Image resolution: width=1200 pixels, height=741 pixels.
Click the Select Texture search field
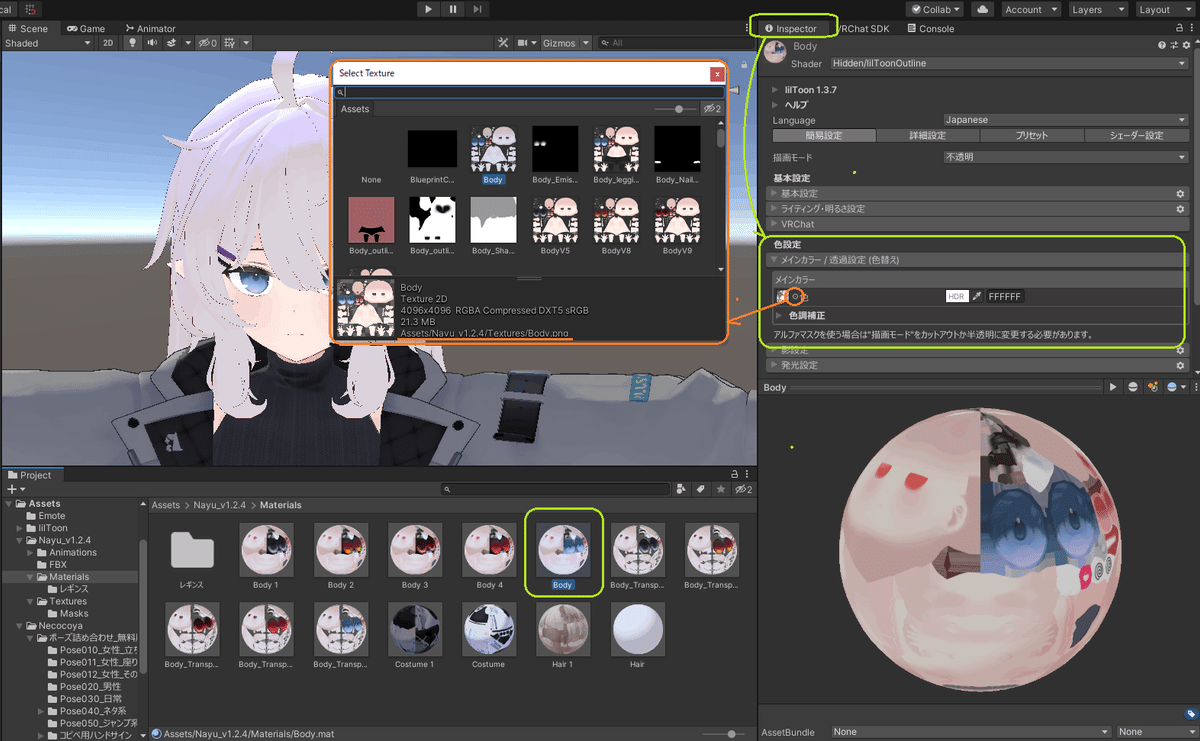(529, 92)
